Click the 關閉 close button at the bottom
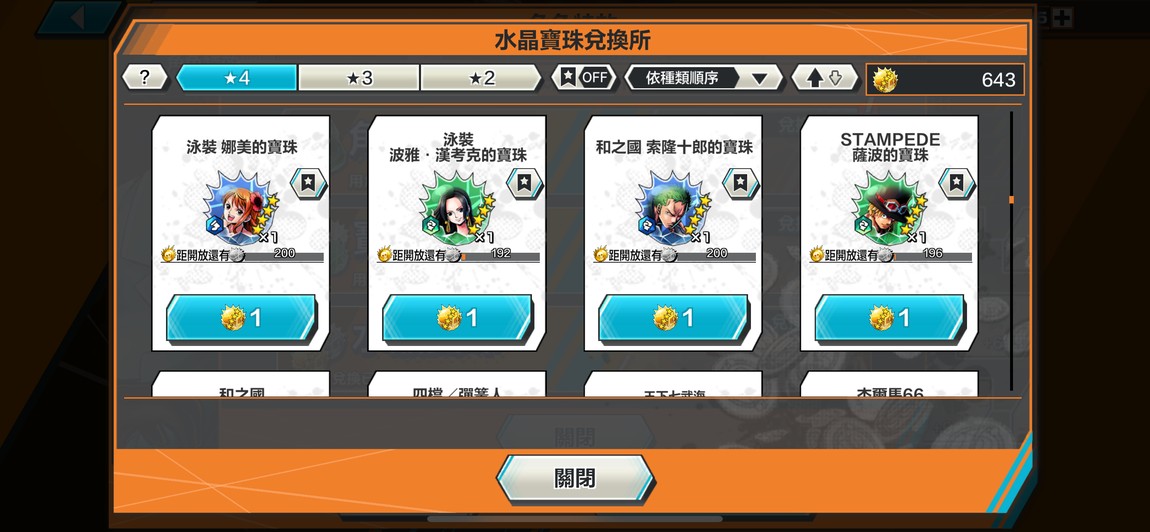 [x=576, y=479]
